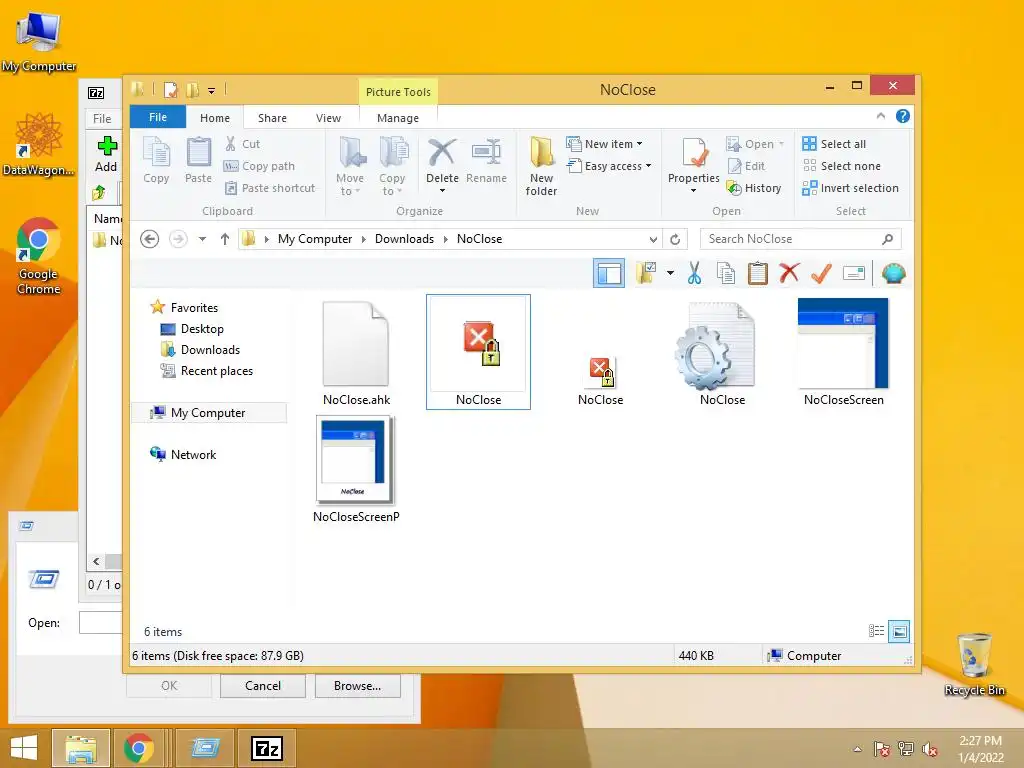Click the blue scissors cut toolbar icon

pyautogui.click(x=694, y=274)
